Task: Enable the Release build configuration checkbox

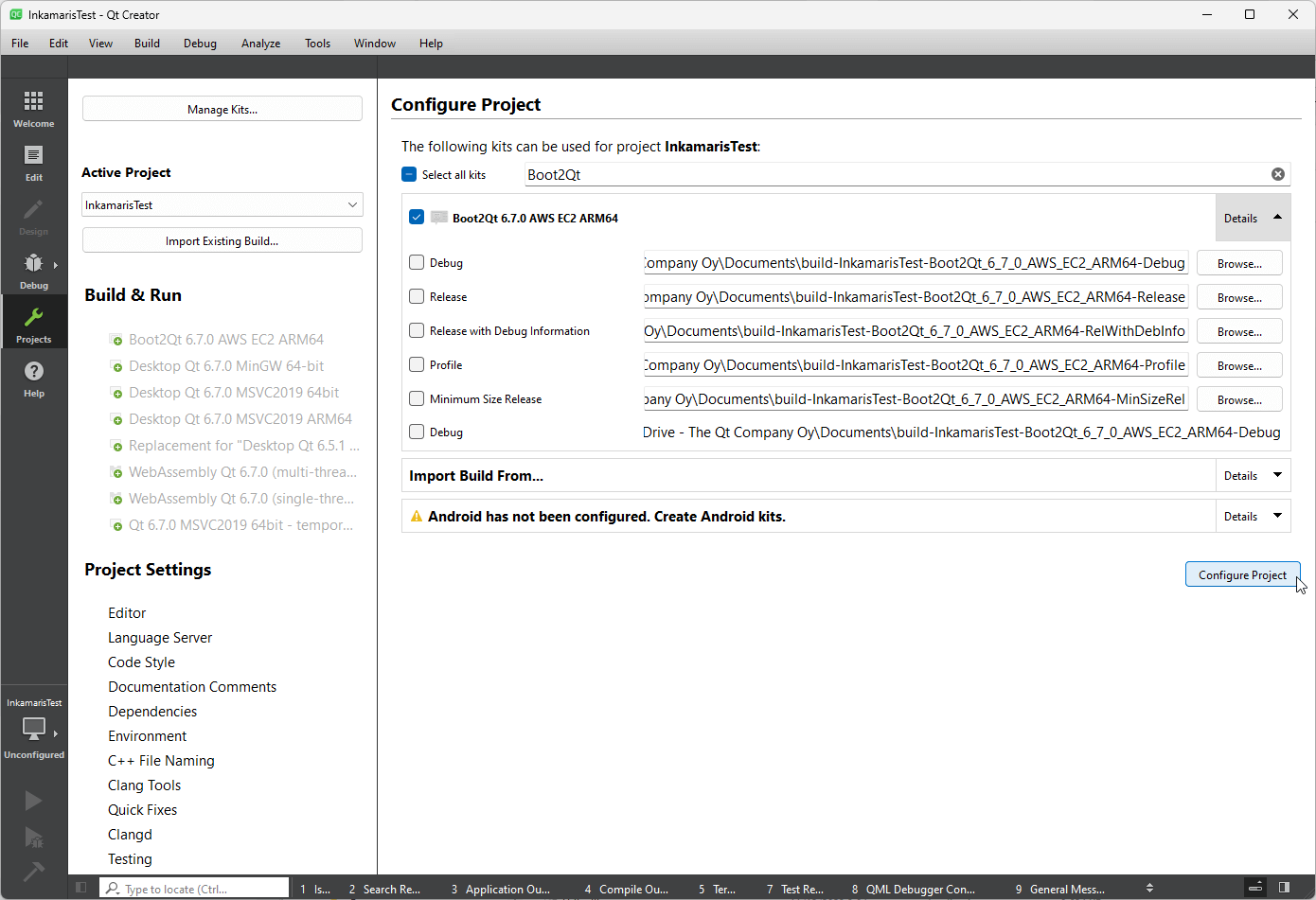Action: point(417,296)
